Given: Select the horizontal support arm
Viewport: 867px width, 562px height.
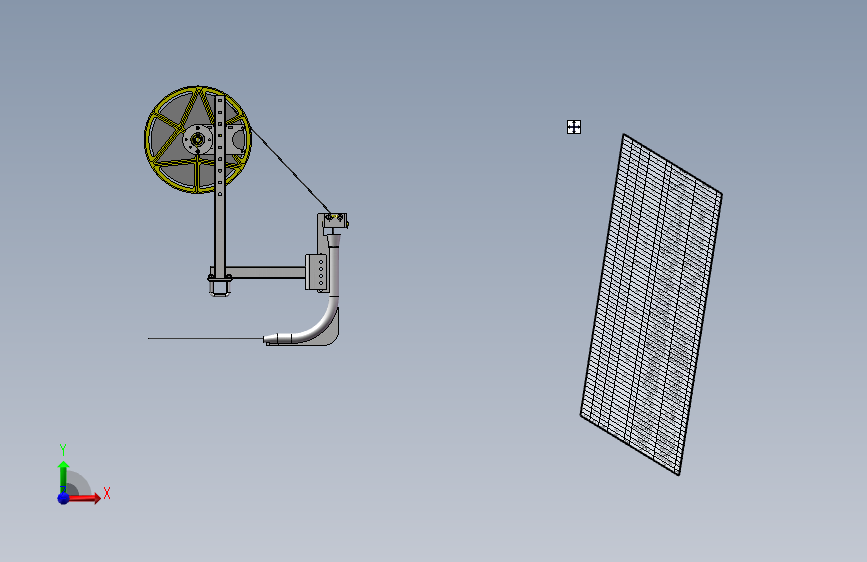Looking at the screenshot, I should pyautogui.click(x=265, y=272).
